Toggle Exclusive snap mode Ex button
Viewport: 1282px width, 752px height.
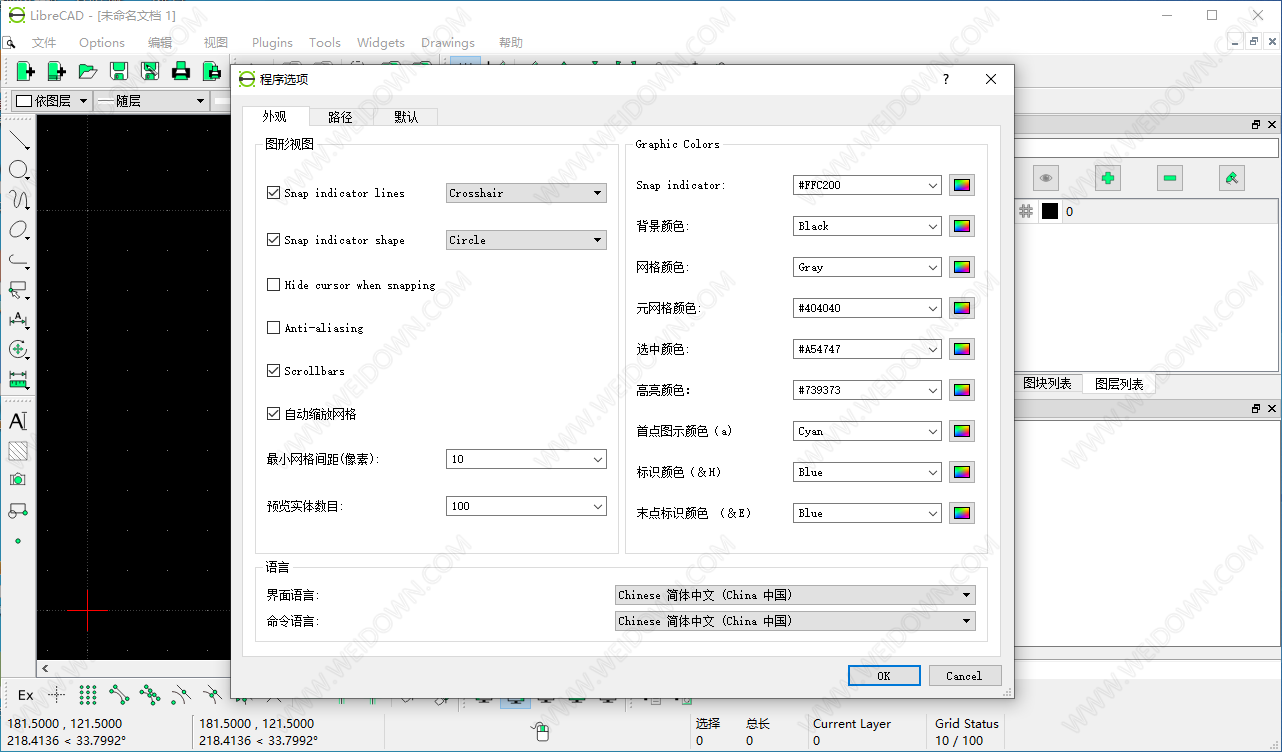pos(26,695)
